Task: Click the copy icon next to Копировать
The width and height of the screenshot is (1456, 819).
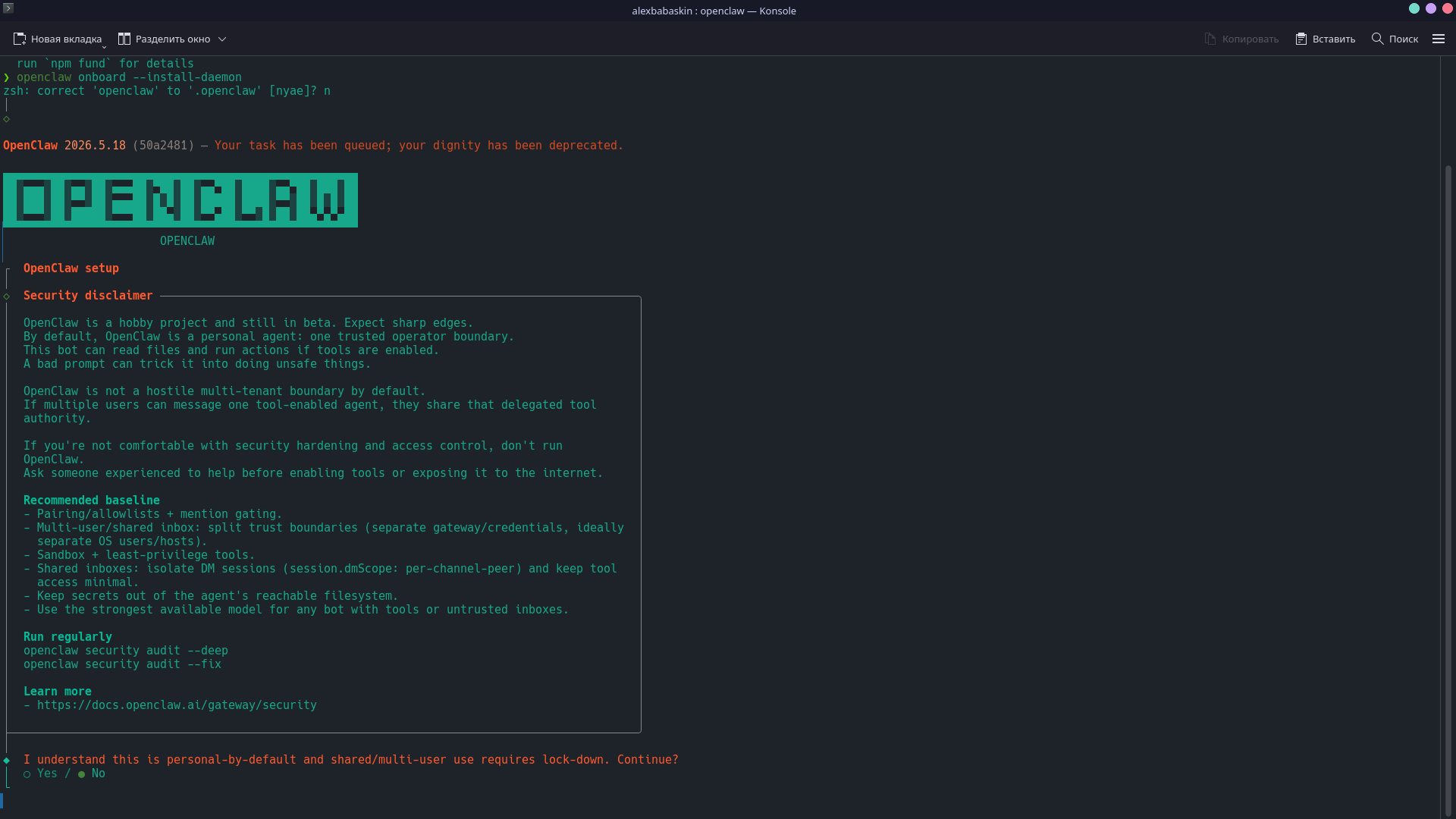Action: 1210,39
